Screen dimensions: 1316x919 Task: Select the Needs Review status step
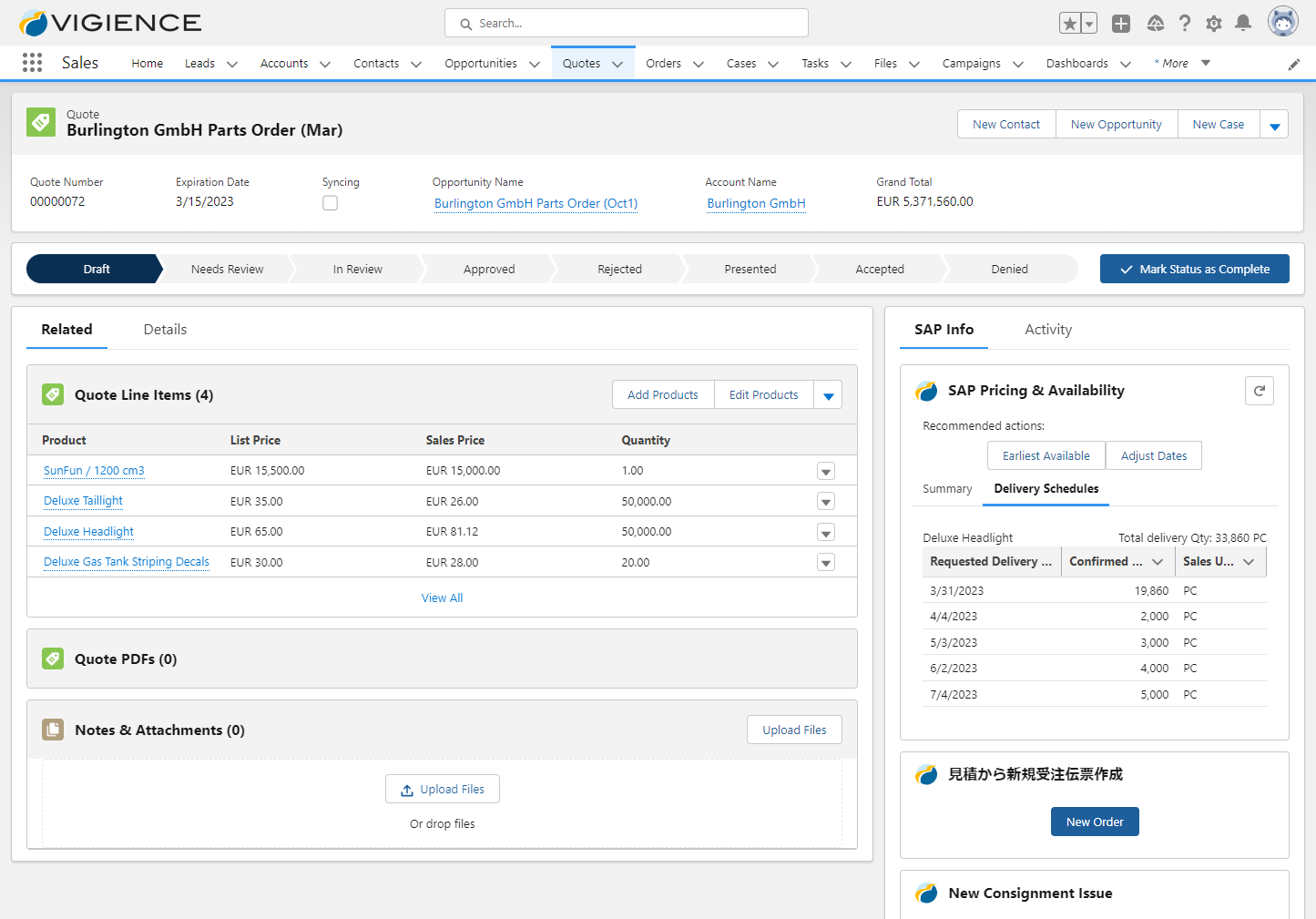(x=227, y=269)
